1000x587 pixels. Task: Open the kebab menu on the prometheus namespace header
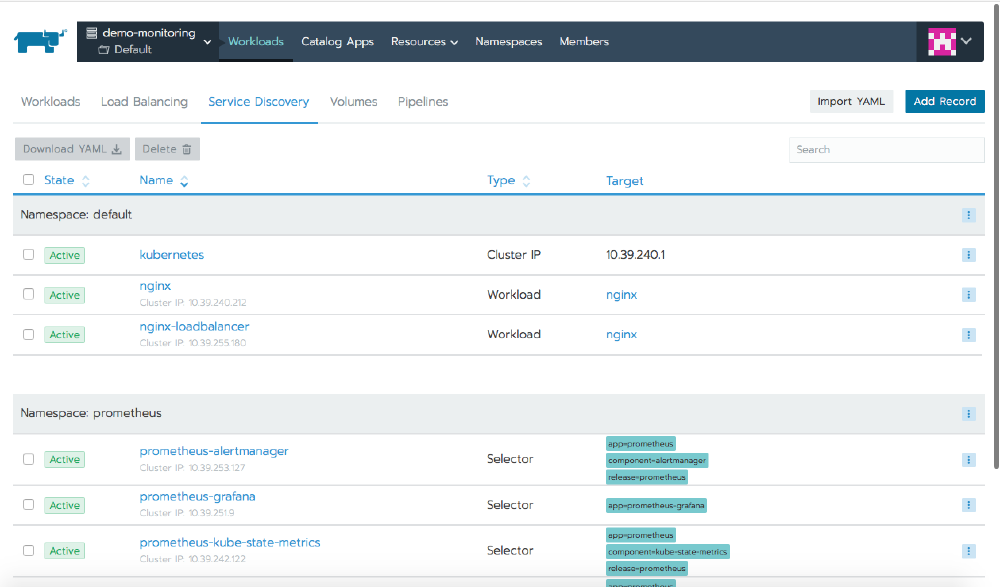[967, 413]
